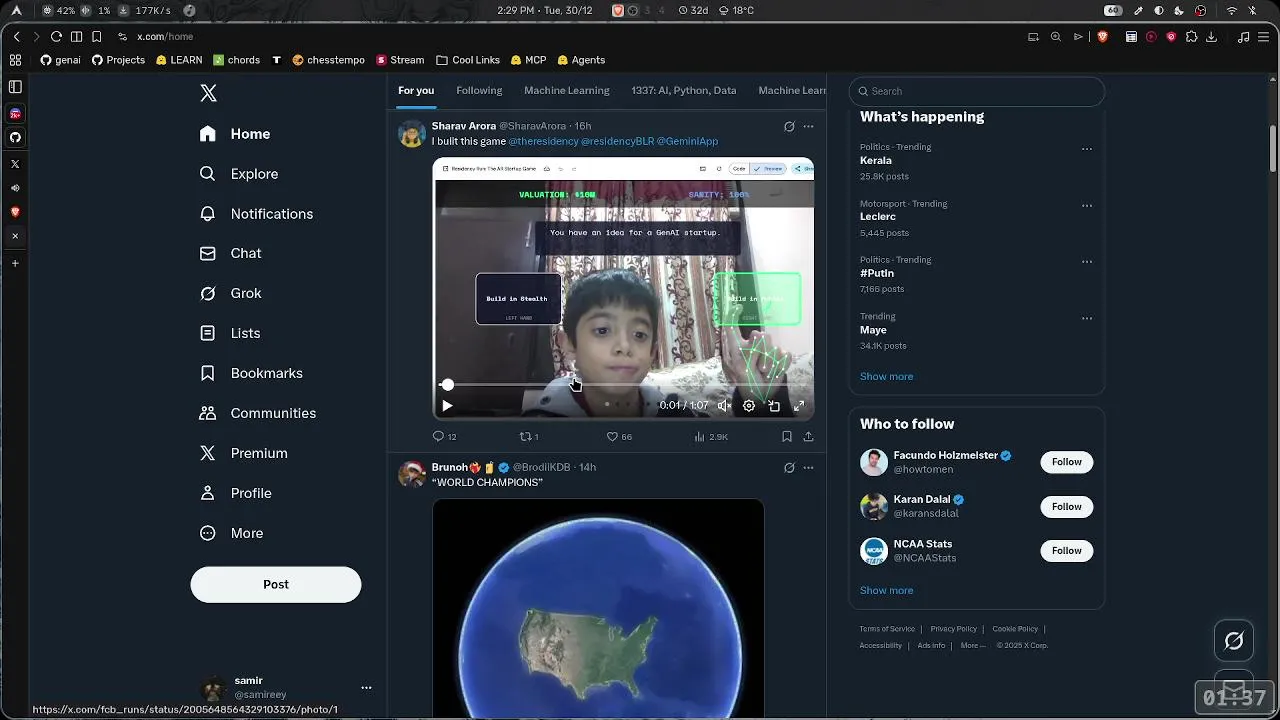Click the address bar showing x.com/home
The width and height of the screenshot is (1280, 720).
pos(165,37)
